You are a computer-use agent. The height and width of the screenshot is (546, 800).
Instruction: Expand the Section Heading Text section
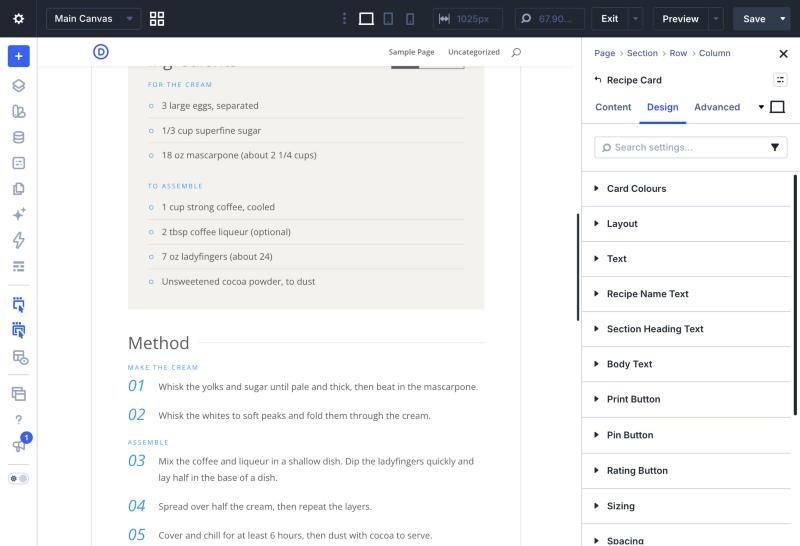(686, 329)
